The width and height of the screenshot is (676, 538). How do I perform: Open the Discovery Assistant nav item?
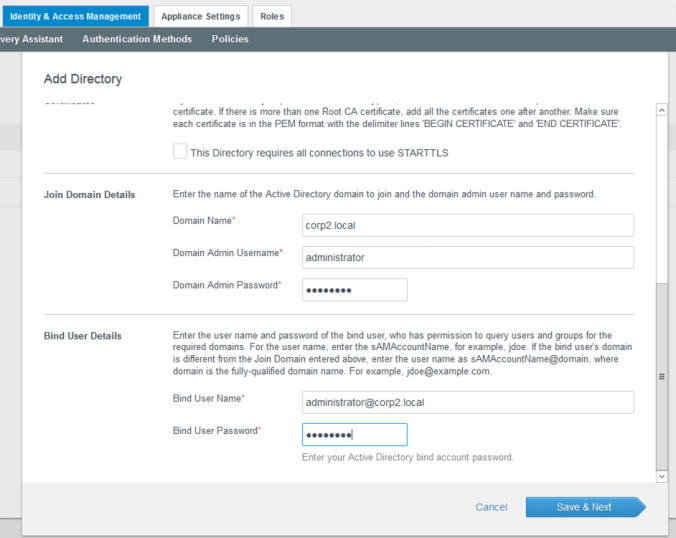[x=30, y=39]
